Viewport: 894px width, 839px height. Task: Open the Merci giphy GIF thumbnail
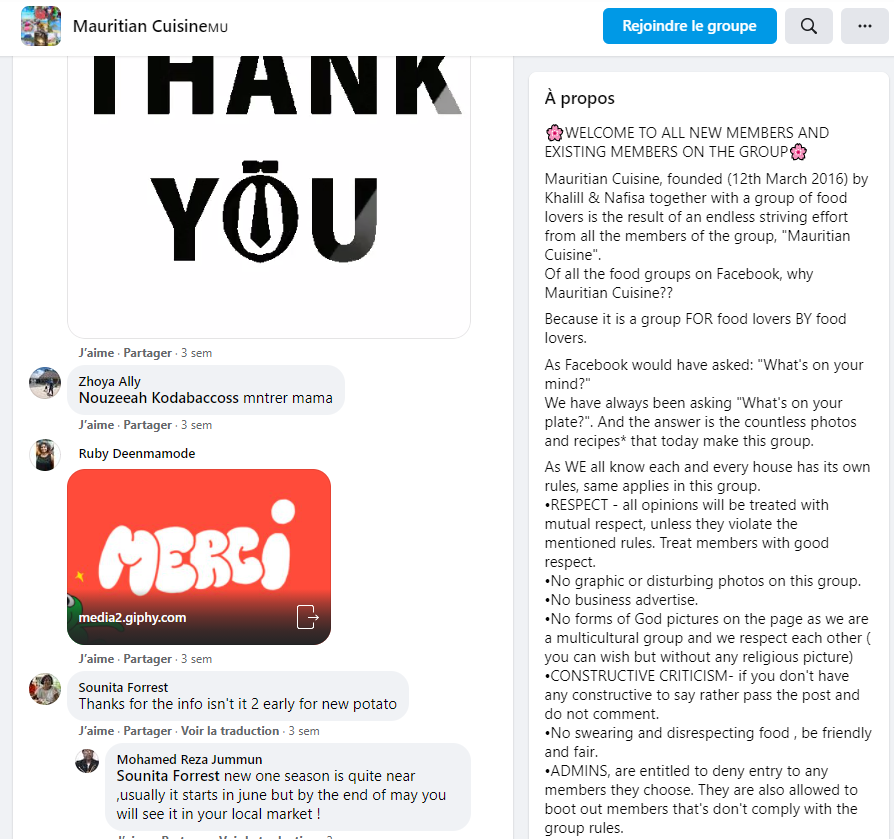click(x=199, y=557)
